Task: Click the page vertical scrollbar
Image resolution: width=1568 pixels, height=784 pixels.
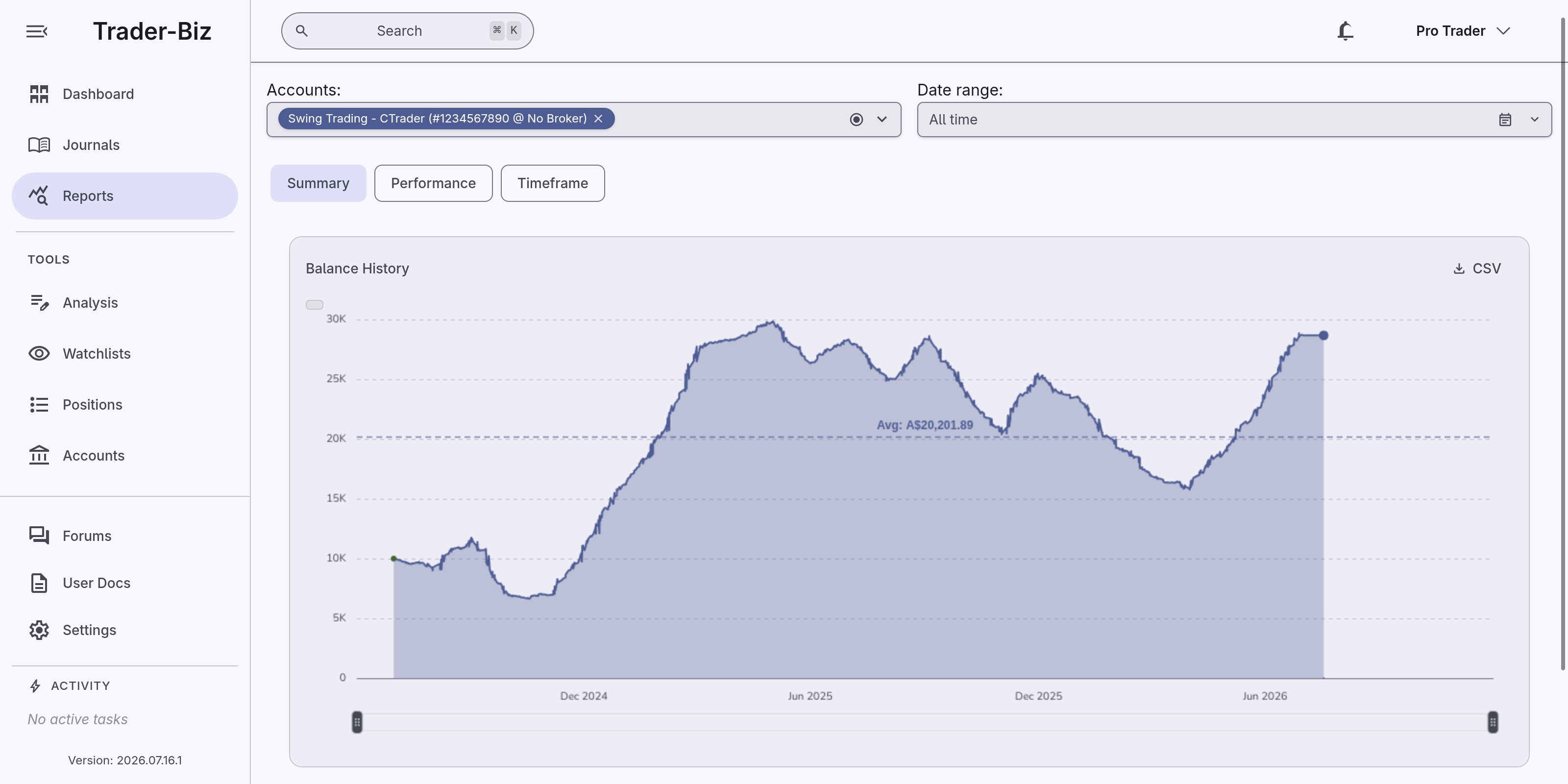Action: point(1563,344)
